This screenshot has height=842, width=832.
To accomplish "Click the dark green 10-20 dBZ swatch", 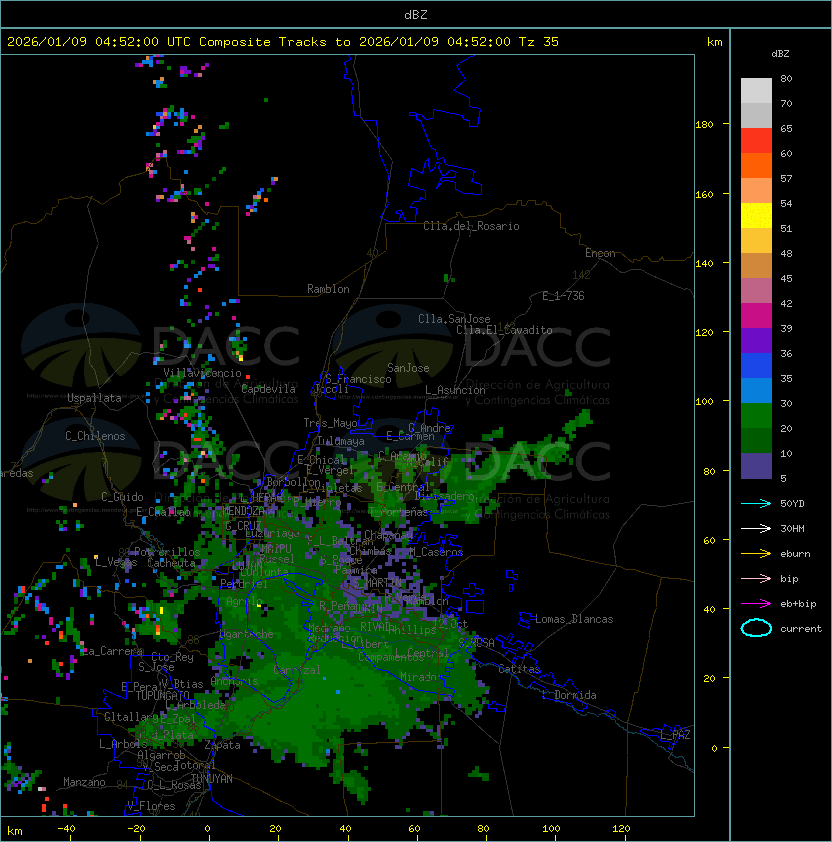I will (756, 440).
